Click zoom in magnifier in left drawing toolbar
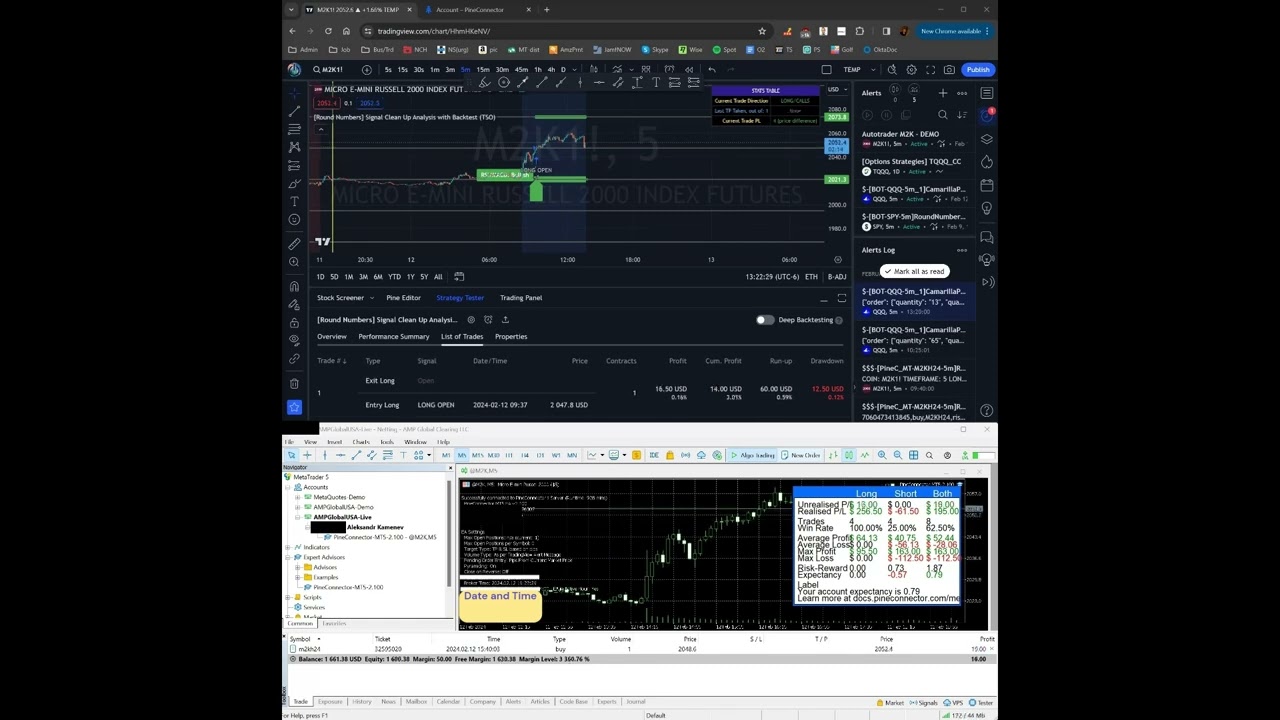This screenshot has height=720, width=1280. point(294,262)
